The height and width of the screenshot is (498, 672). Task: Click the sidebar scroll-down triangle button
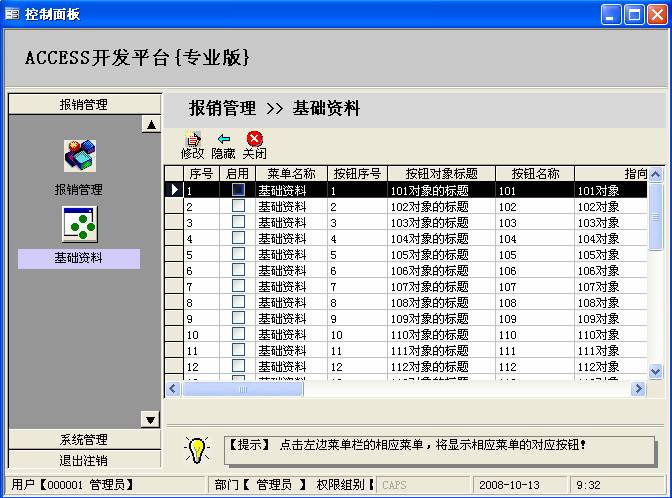150,420
